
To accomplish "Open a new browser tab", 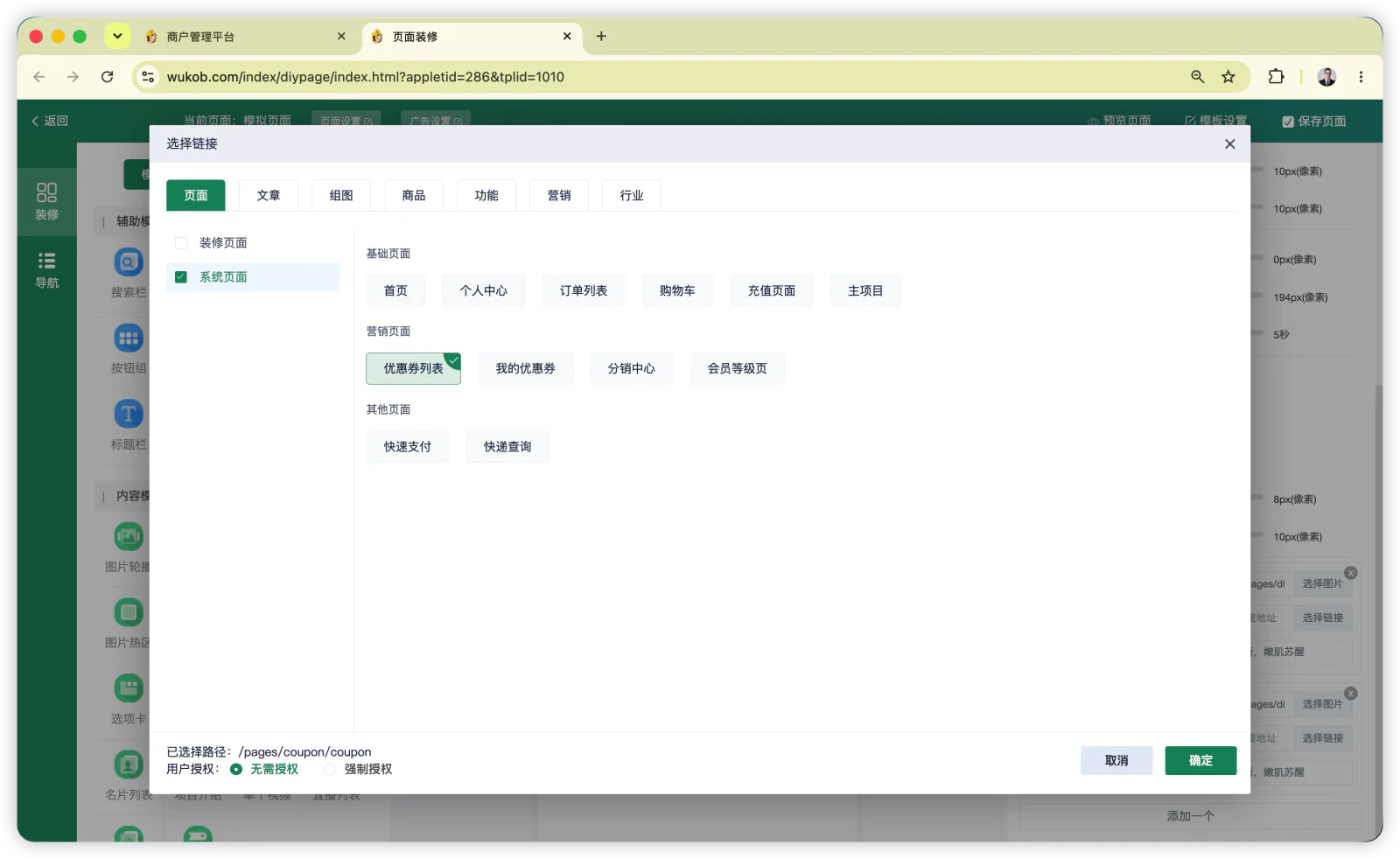I will tap(601, 37).
